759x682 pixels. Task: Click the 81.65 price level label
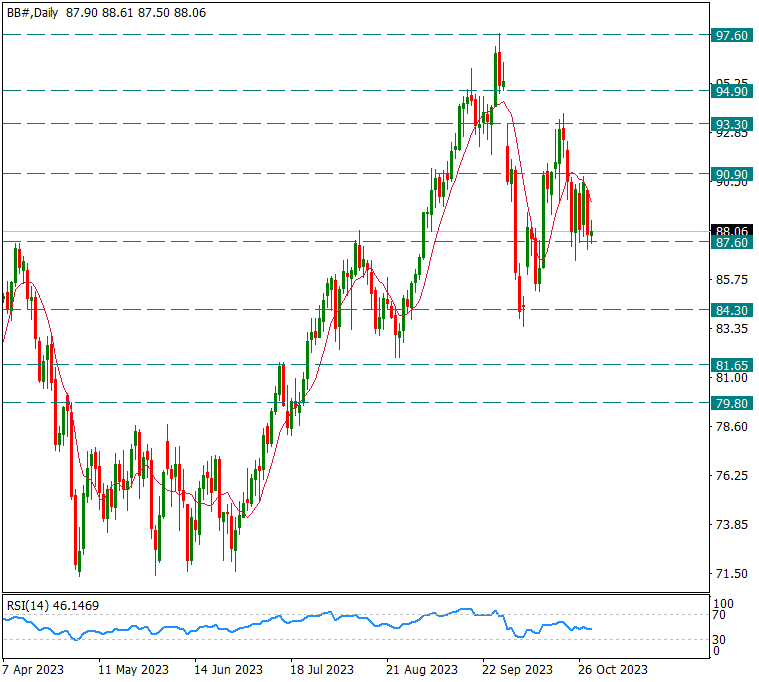pos(732,365)
